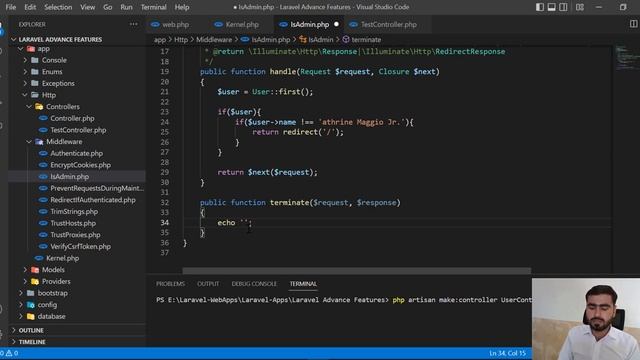Click errors and warnings status icon
640x360 pixels.
[9, 353]
